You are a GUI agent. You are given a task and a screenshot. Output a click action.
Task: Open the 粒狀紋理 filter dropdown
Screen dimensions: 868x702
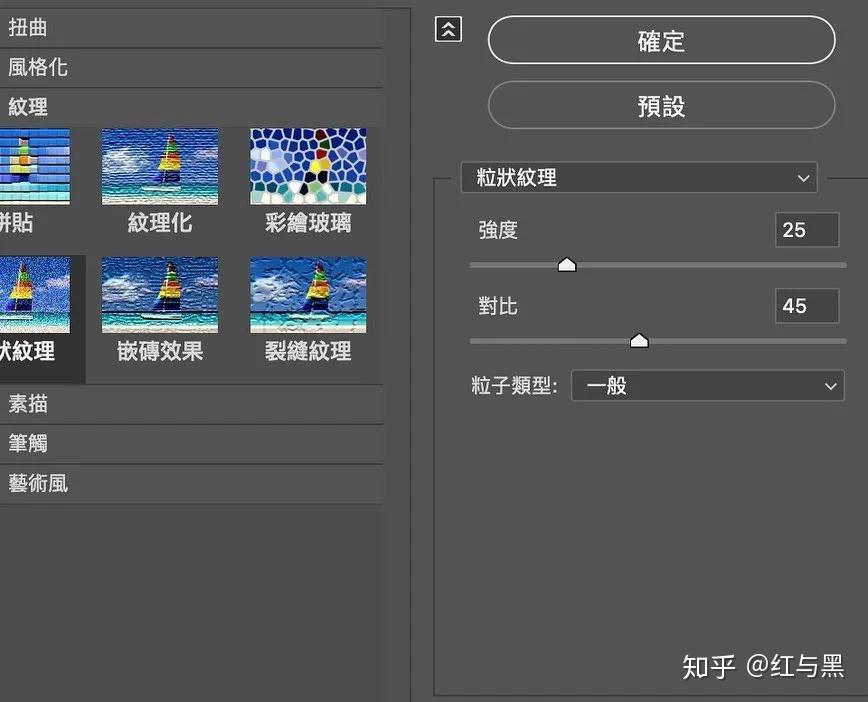click(639, 178)
